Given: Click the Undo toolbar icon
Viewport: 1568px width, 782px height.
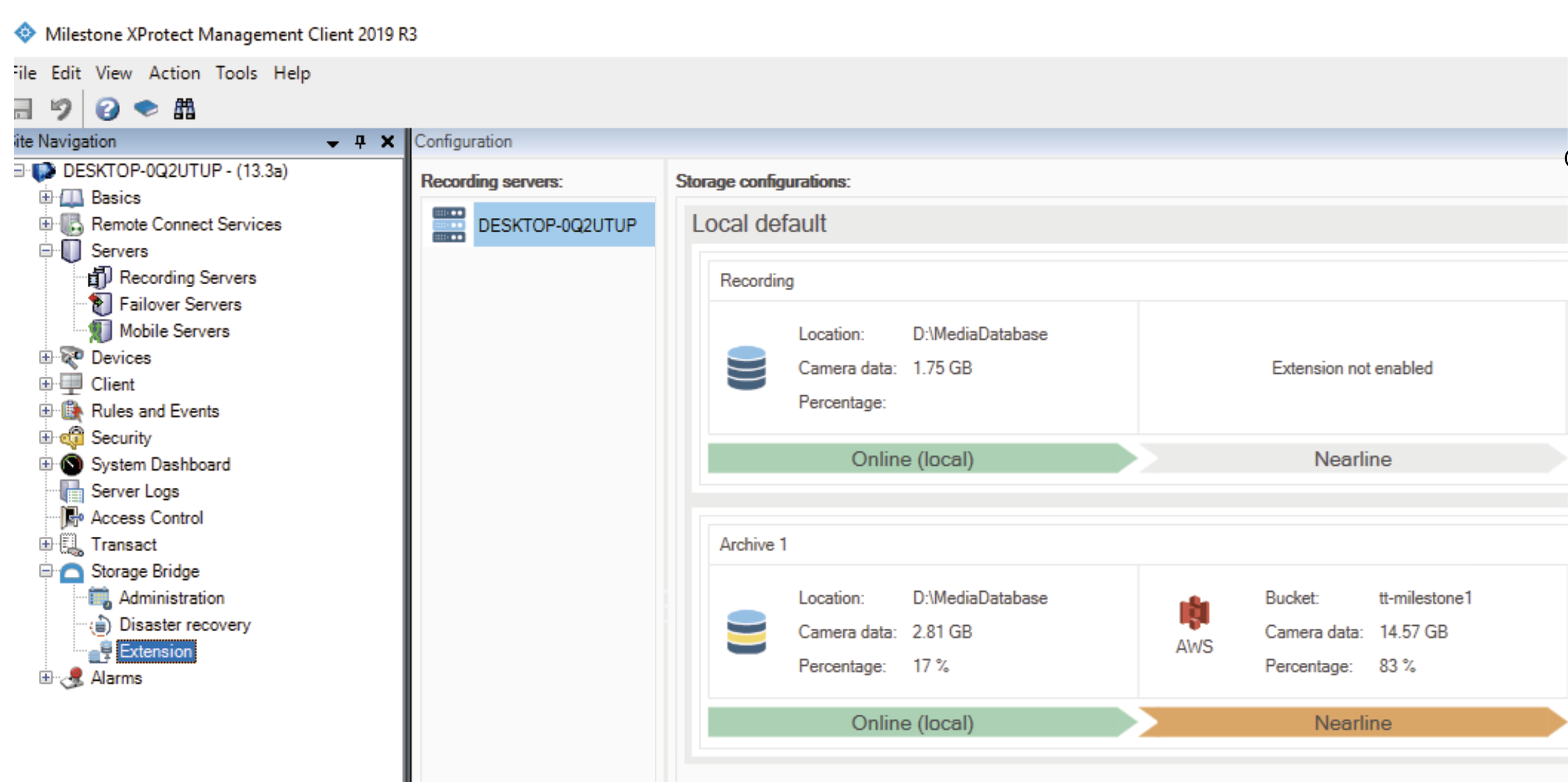Looking at the screenshot, I should (61, 109).
